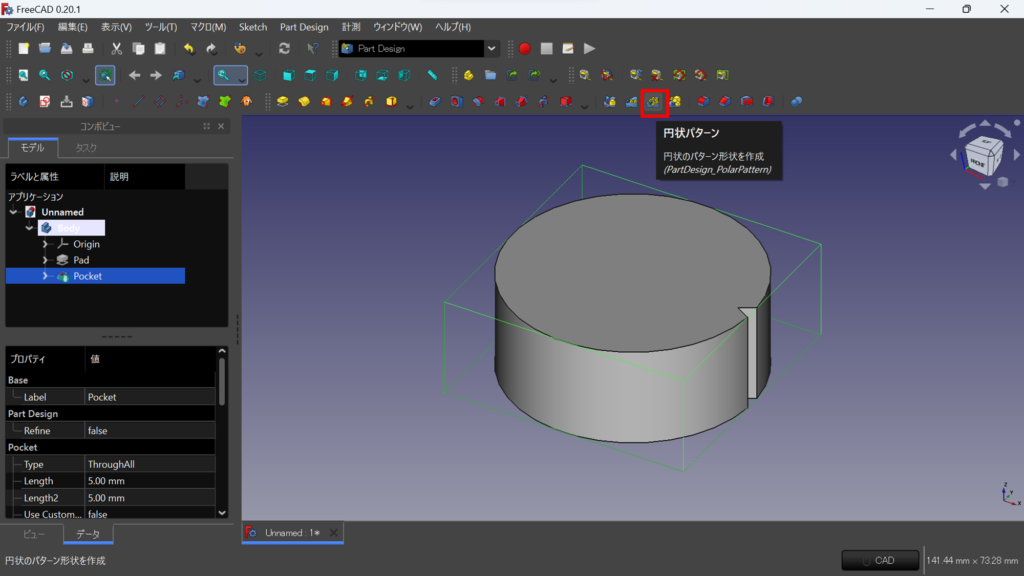Open the subtractive primitive dropdown arrow
Image resolution: width=1024 pixels, height=576 pixels.
tap(584, 105)
